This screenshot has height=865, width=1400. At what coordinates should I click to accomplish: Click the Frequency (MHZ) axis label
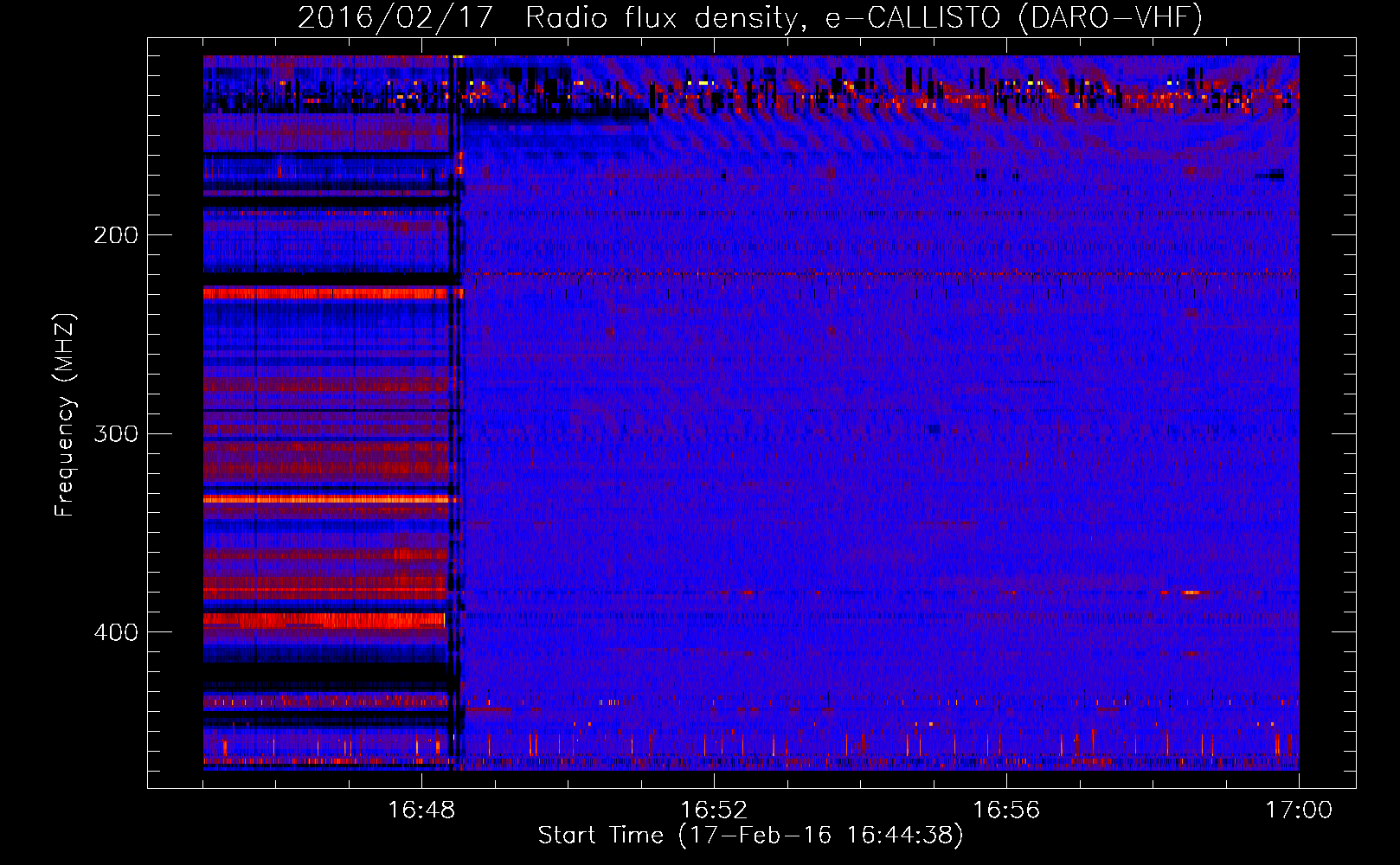pyautogui.click(x=65, y=415)
